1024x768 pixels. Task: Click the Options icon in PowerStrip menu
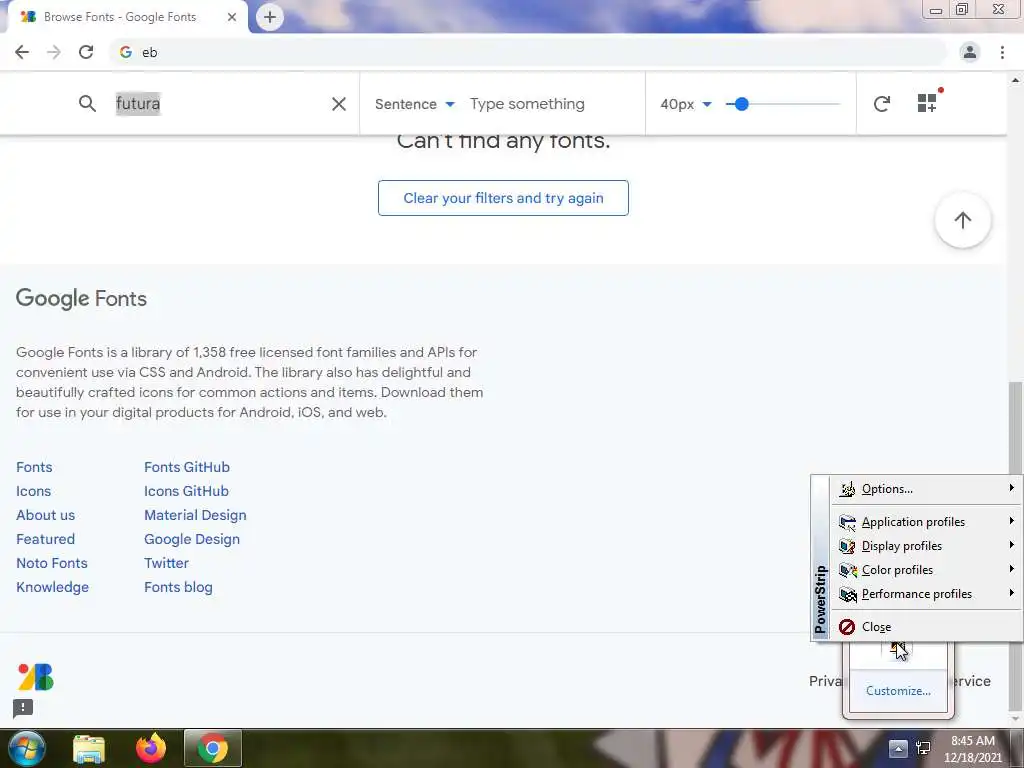pyautogui.click(x=847, y=489)
